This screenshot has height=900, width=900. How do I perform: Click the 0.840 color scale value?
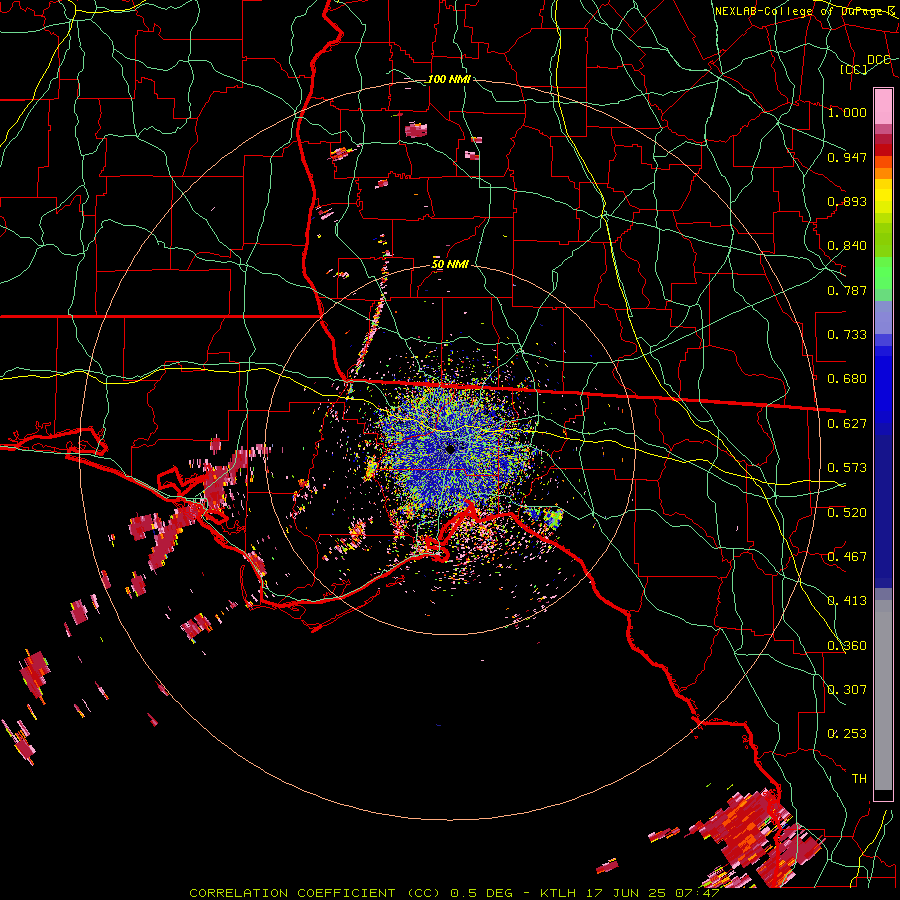[x=847, y=246]
